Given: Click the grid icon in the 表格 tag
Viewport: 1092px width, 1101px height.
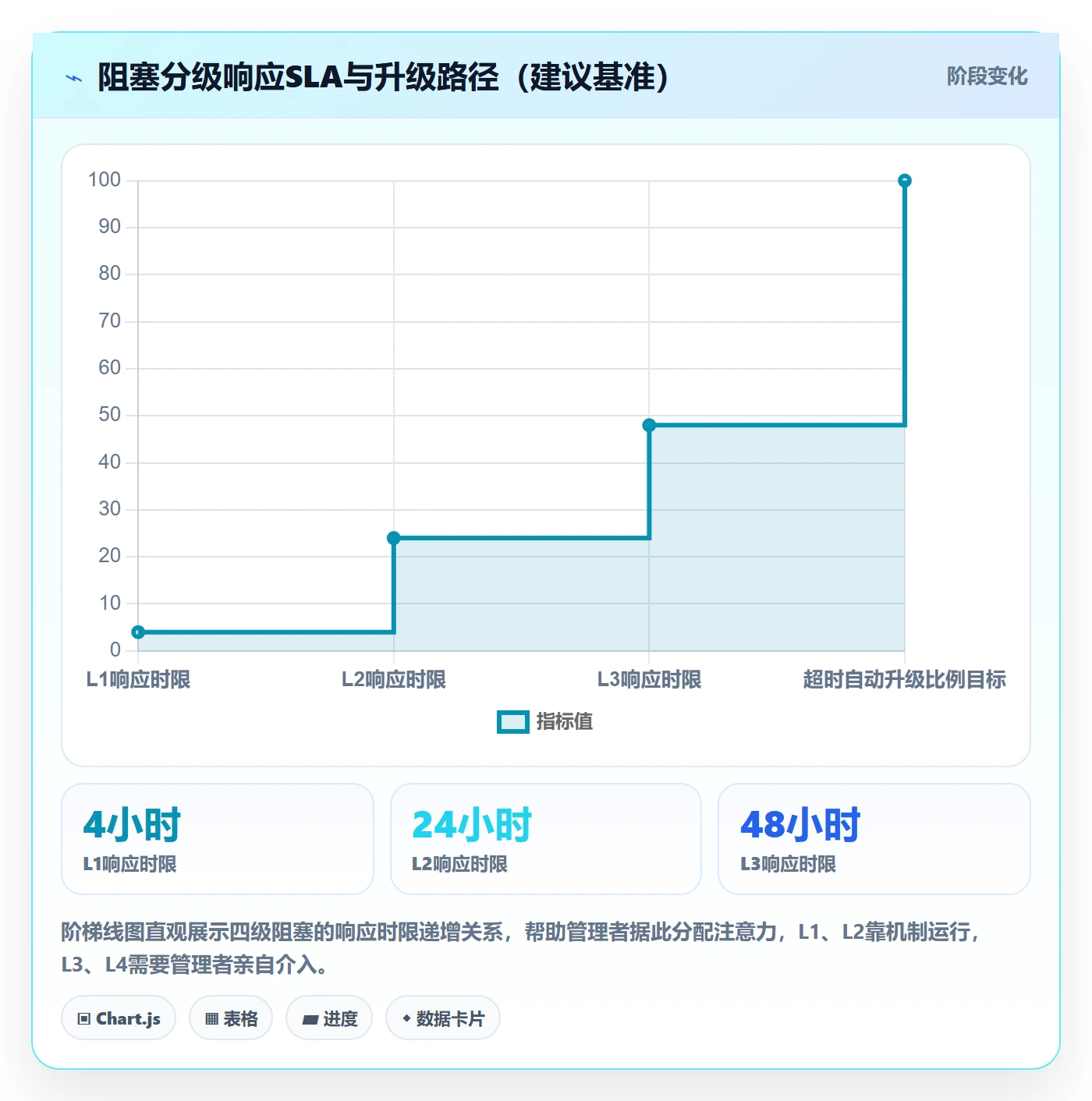Looking at the screenshot, I should tap(212, 1019).
